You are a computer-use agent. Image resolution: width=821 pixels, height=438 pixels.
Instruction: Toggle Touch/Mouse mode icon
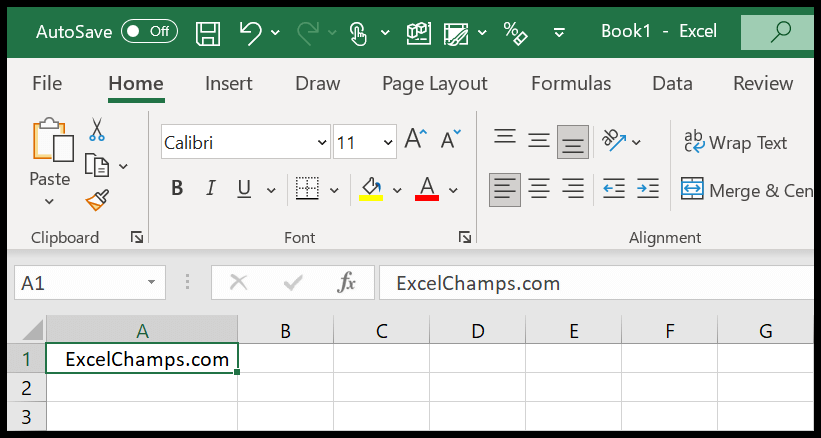tap(359, 32)
